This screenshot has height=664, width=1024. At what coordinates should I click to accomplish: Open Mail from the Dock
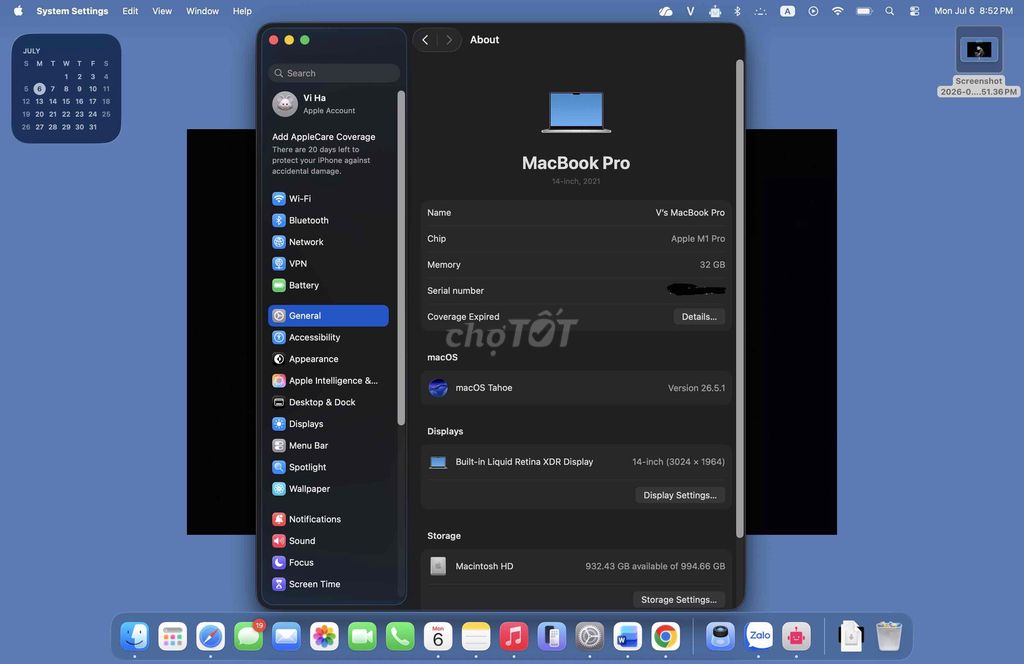pos(286,636)
